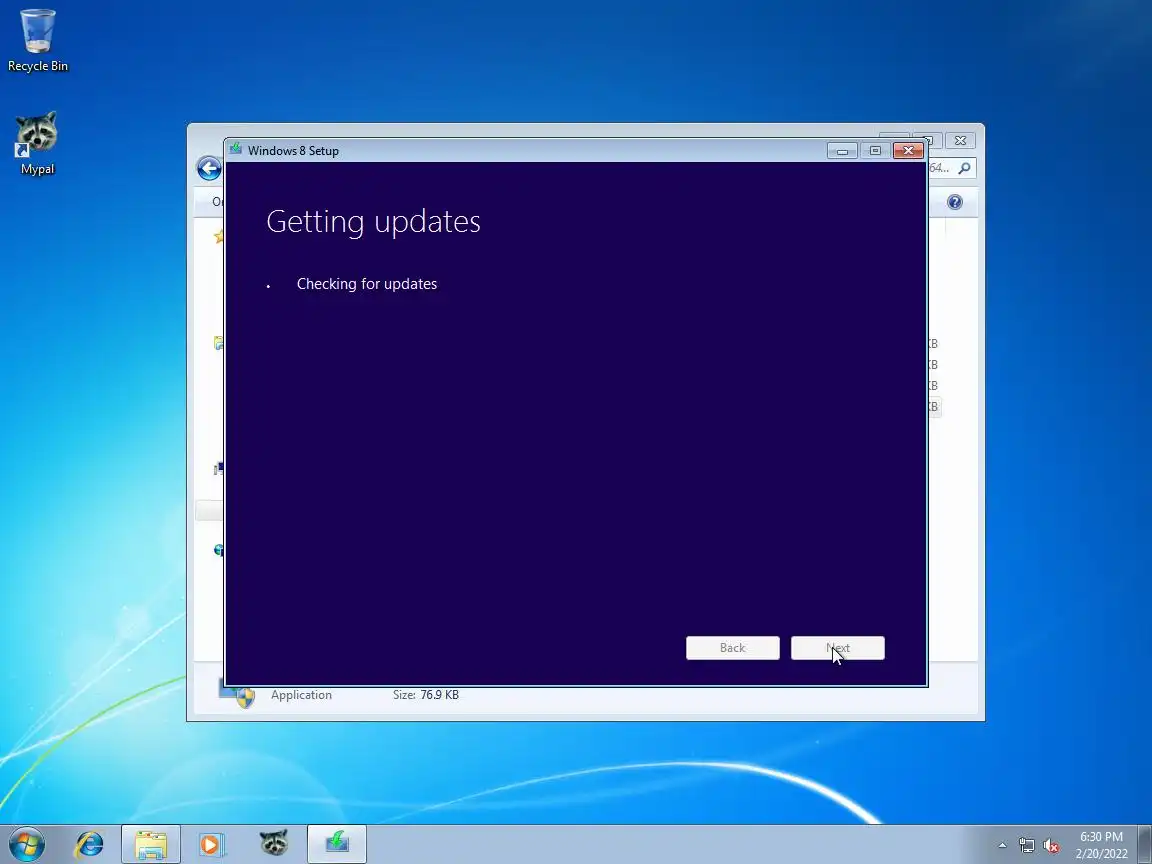Click the Explorer window search magnifier icon
This screenshot has width=1152, height=864.
point(965,168)
